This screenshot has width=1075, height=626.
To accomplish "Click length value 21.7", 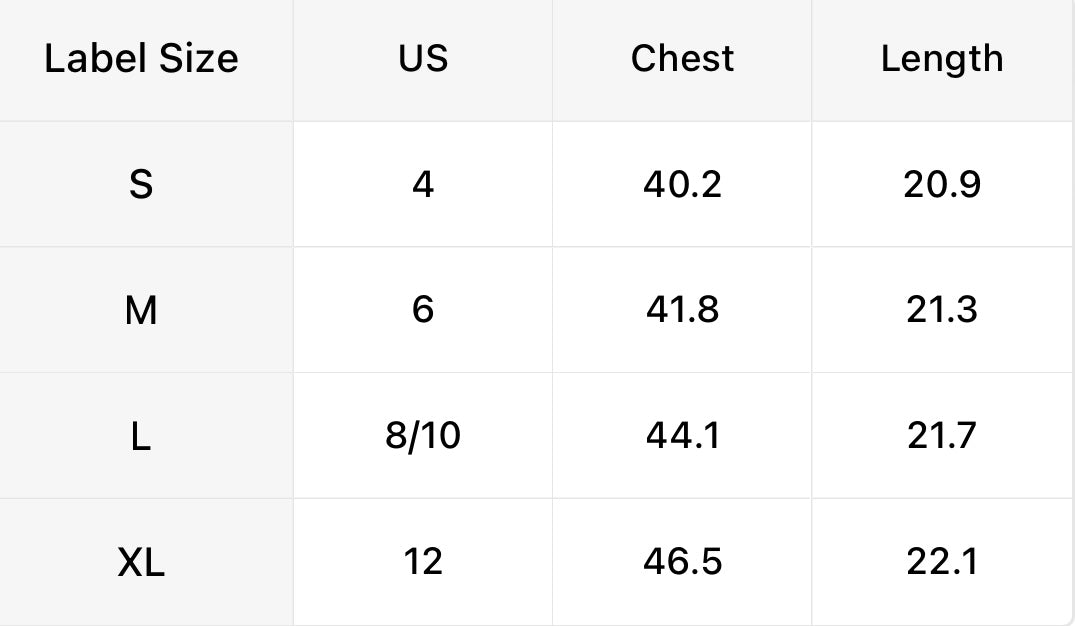I will pos(942,436).
